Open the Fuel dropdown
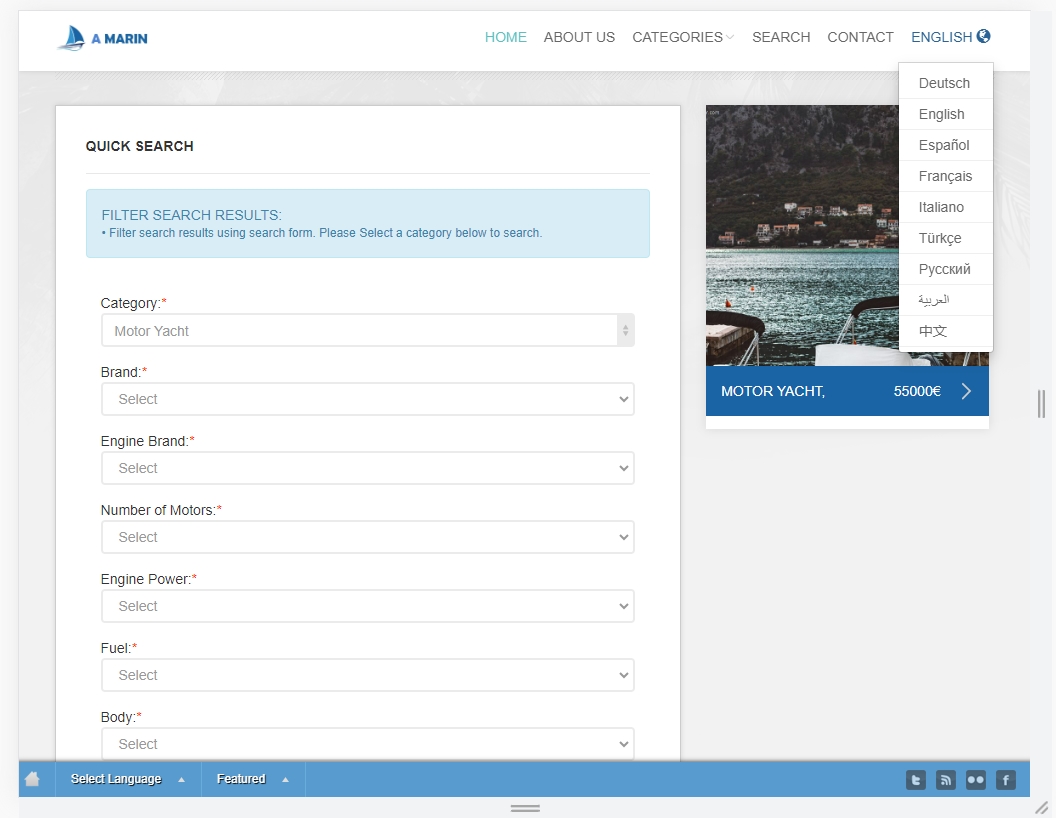 coord(368,675)
